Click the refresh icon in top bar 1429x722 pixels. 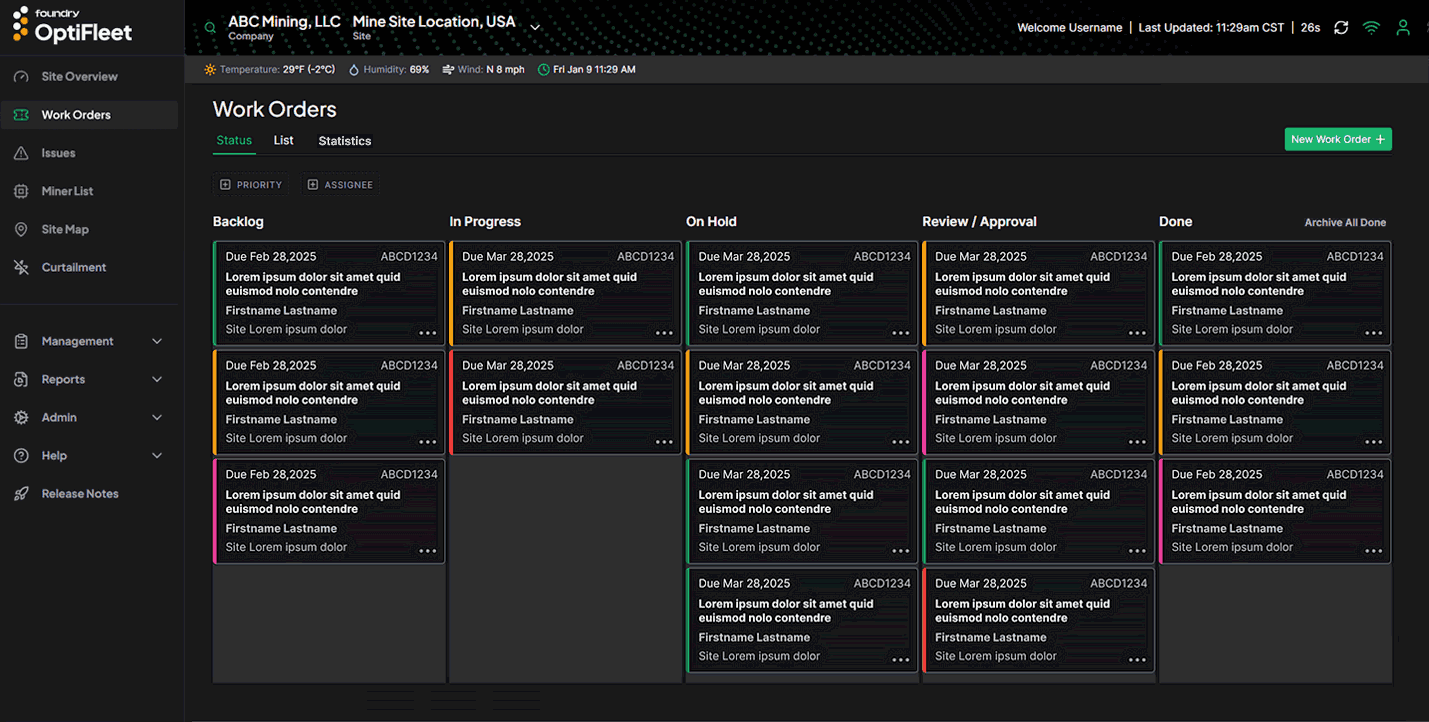[1340, 27]
